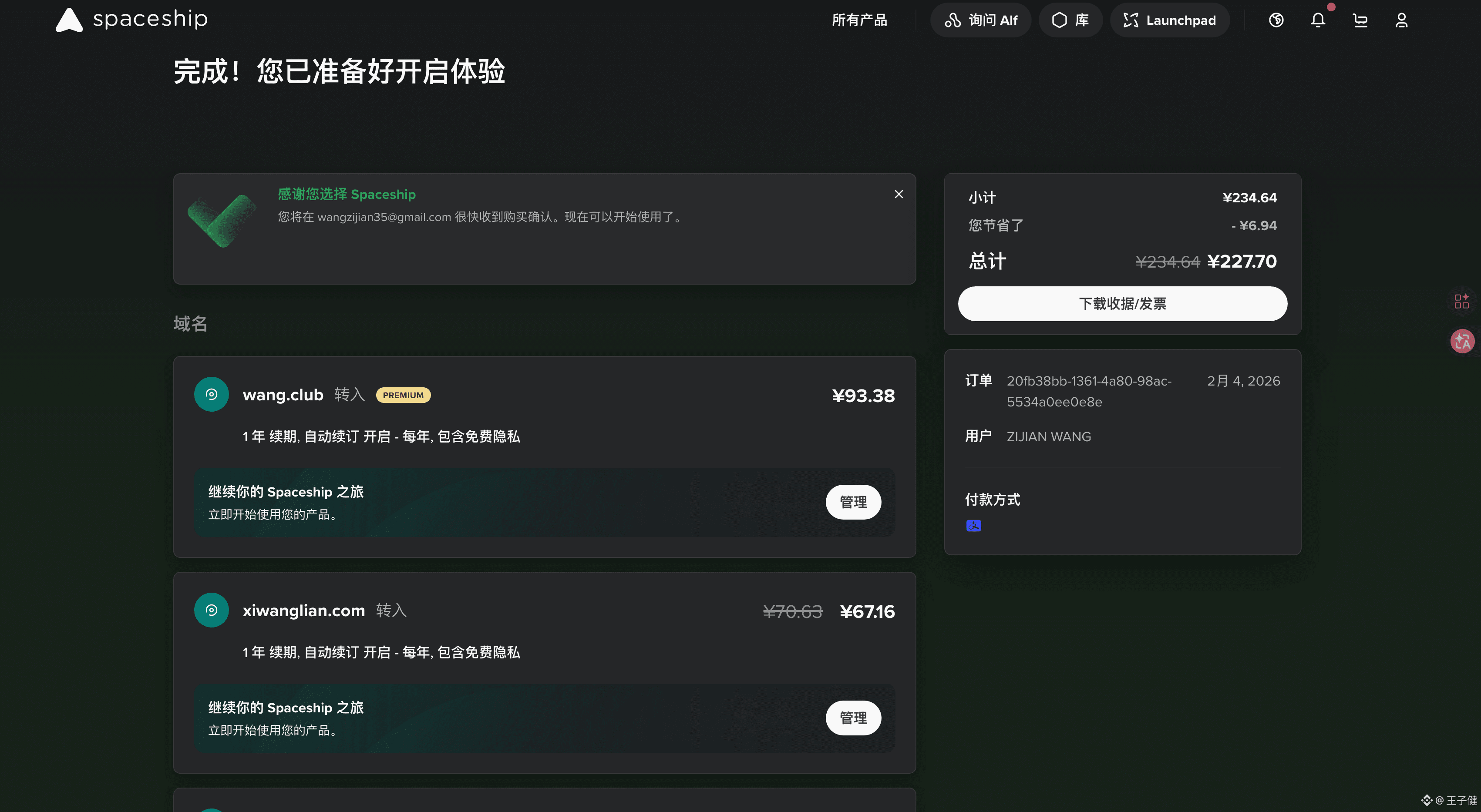Click the wang.club domain circle icon

[x=212, y=394]
